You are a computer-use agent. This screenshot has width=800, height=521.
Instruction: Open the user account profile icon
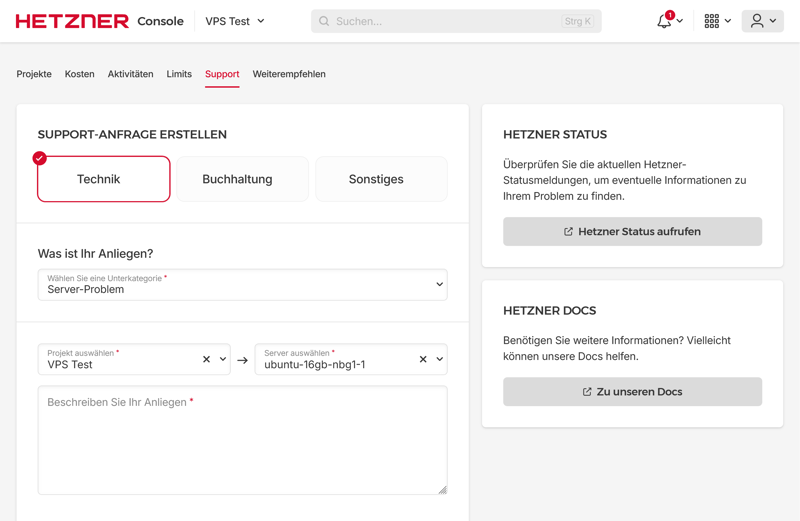tap(758, 21)
